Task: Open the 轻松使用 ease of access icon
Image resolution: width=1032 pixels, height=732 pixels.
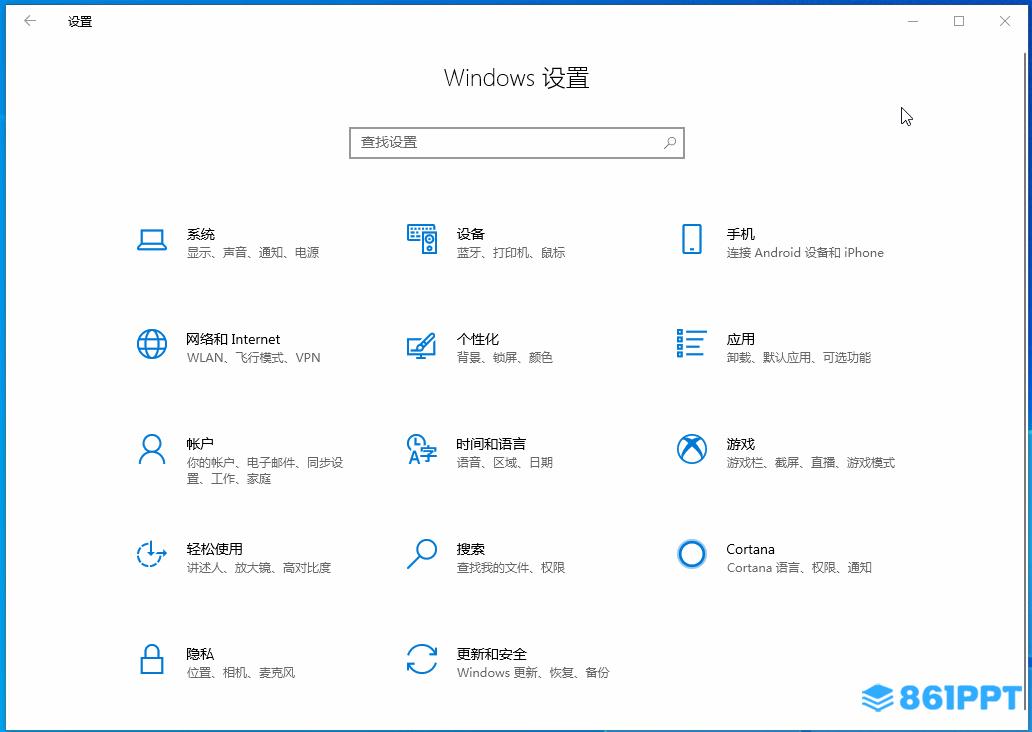Action: tap(151, 554)
